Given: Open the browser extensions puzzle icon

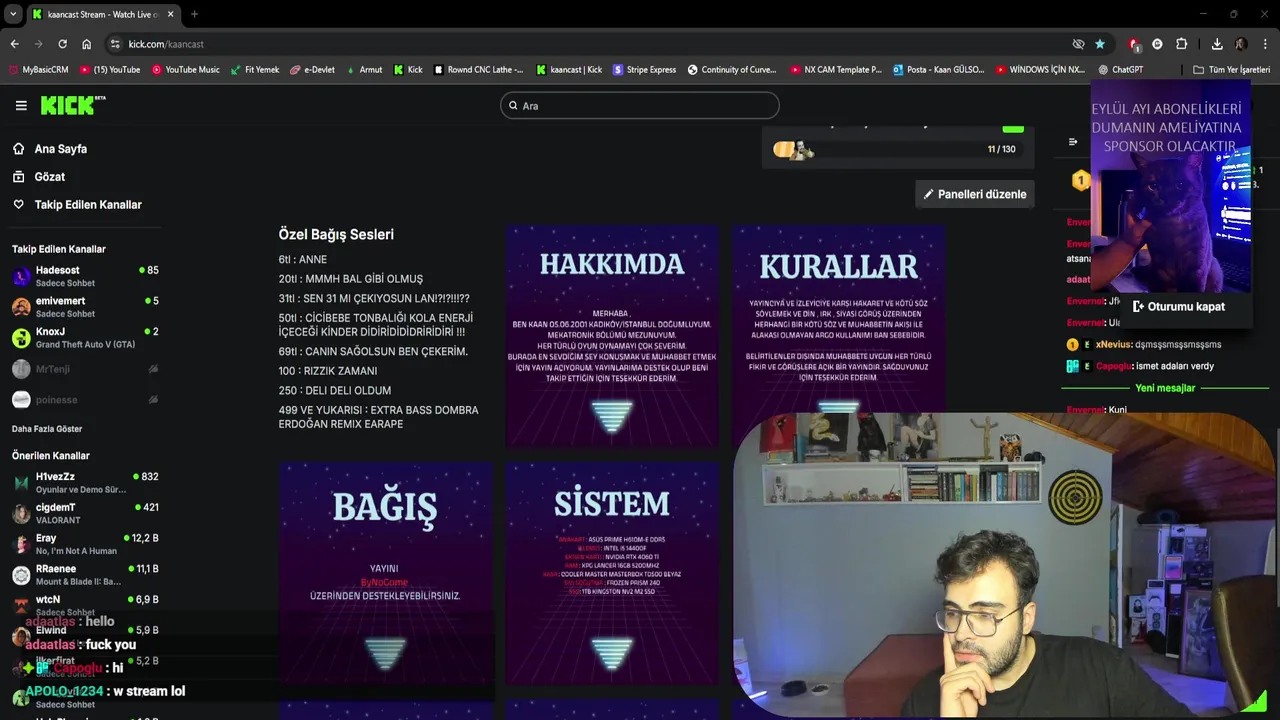Looking at the screenshot, I should coord(1181,44).
